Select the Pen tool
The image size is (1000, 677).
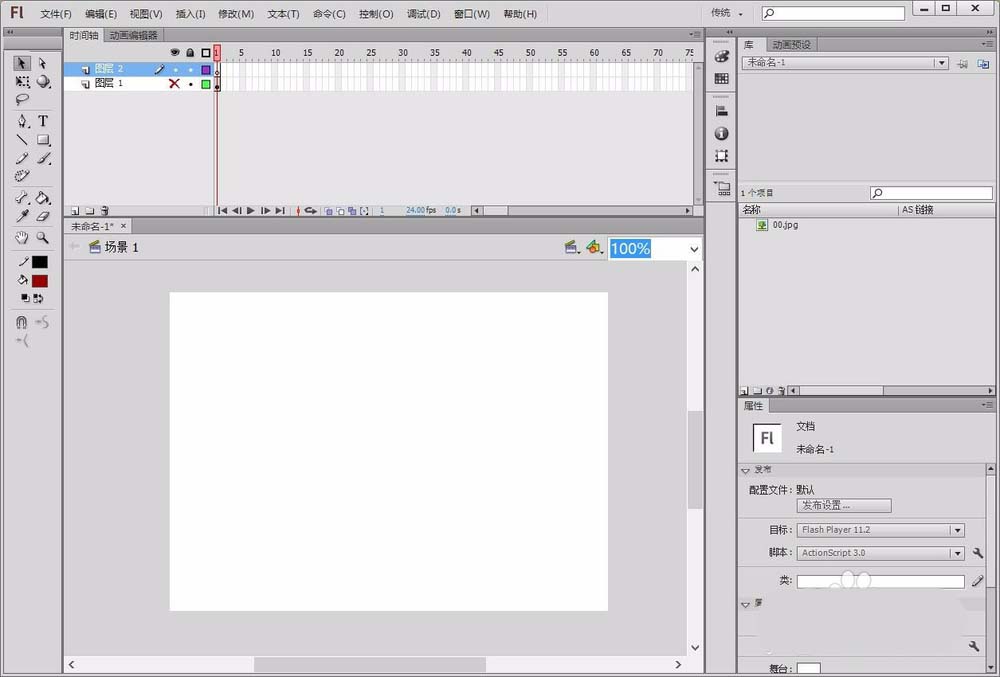click(22, 121)
